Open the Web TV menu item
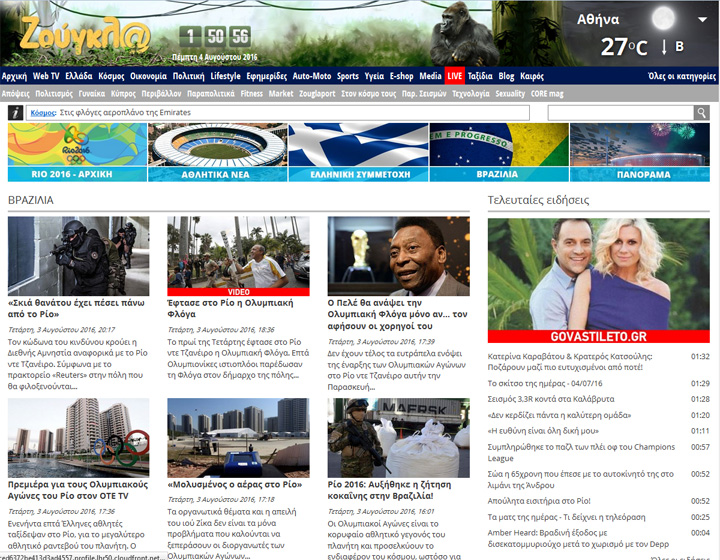 (x=46, y=76)
